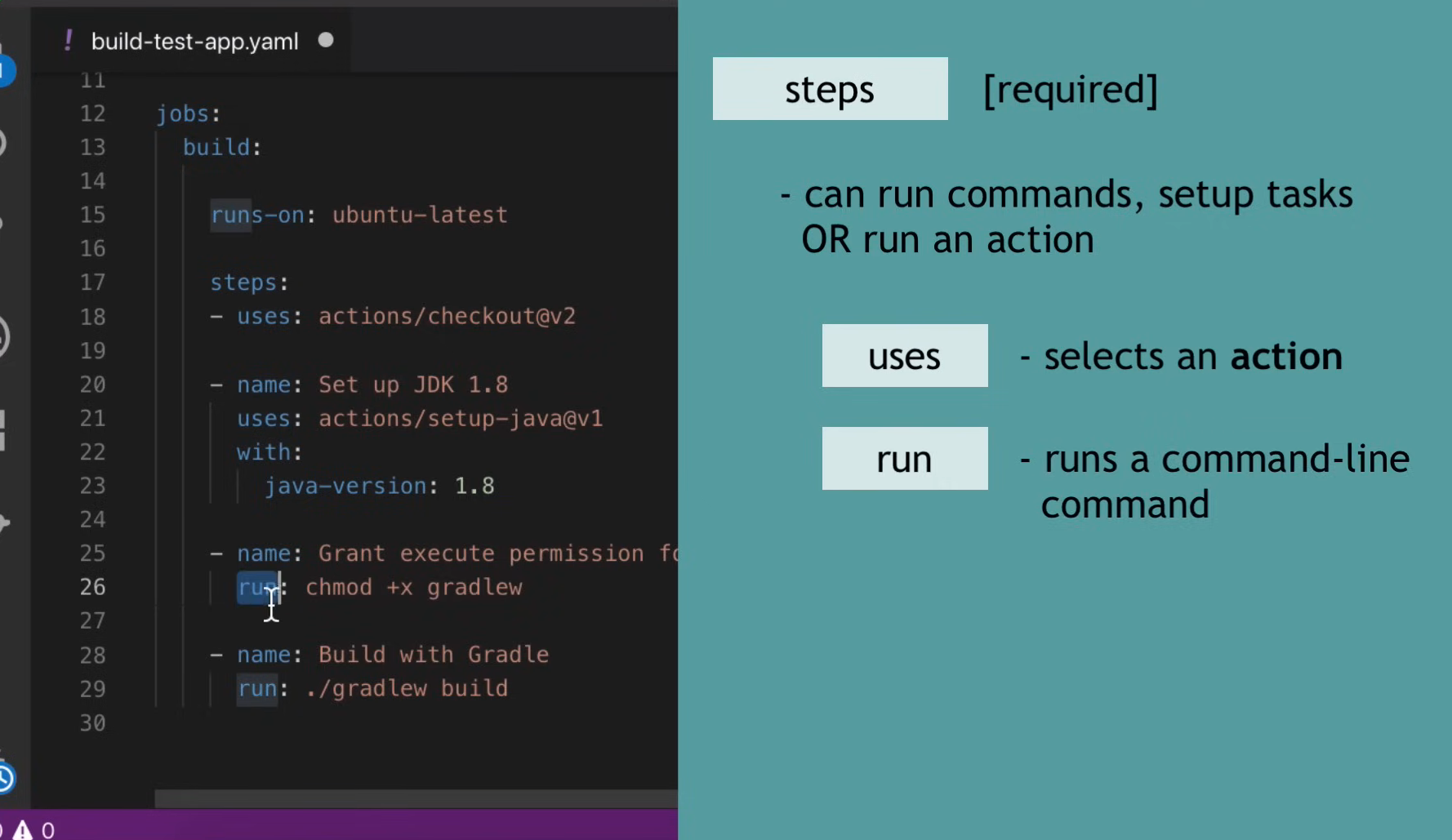Select the build-test-app.yaml editor tab
The width and height of the screenshot is (1452, 840).
pyautogui.click(x=194, y=42)
